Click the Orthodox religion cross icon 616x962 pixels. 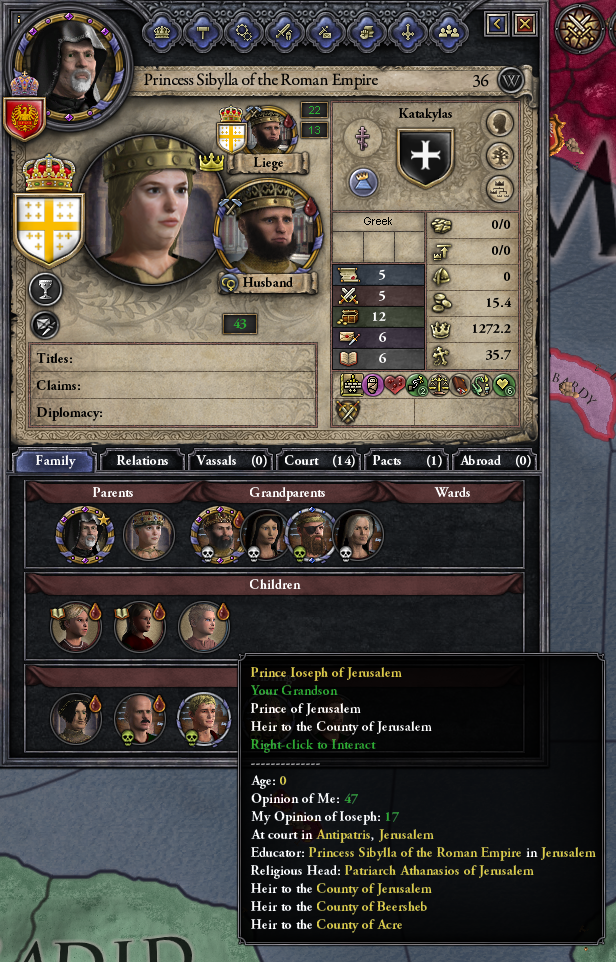[363, 137]
